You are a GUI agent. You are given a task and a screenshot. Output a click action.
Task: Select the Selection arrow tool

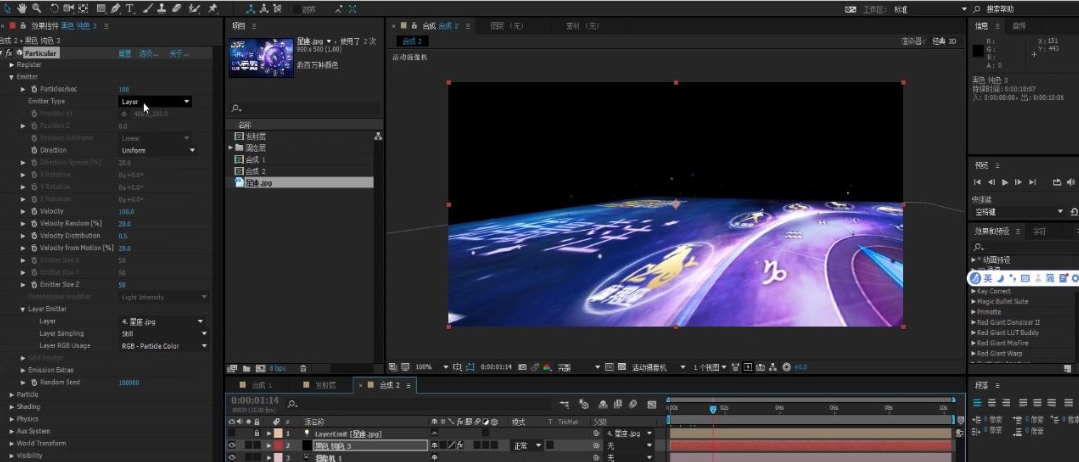click(8, 8)
